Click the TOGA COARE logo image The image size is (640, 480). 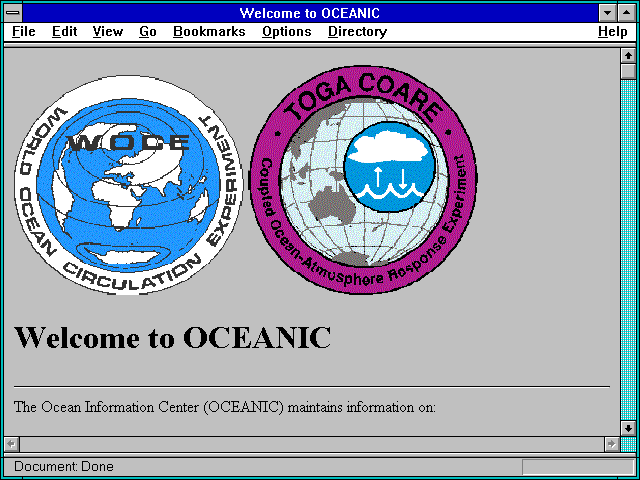(x=363, y=180)
